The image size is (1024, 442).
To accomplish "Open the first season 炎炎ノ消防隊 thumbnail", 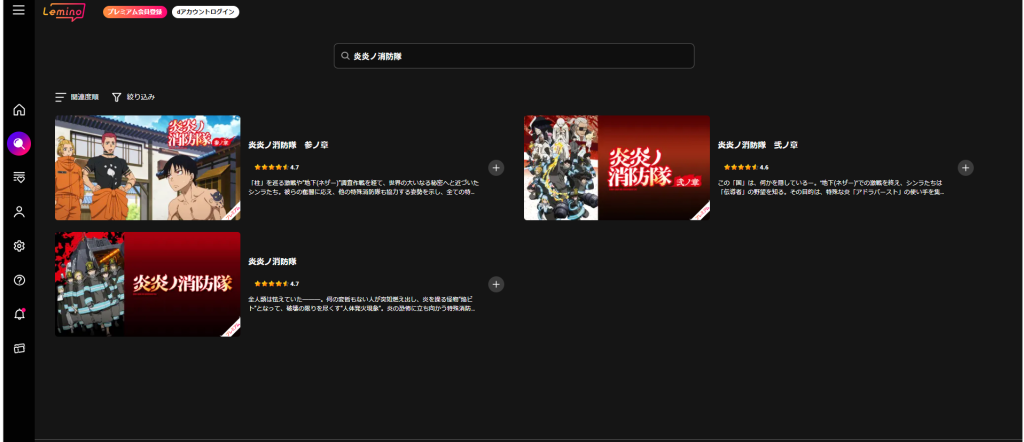I will tap(148, 284).
